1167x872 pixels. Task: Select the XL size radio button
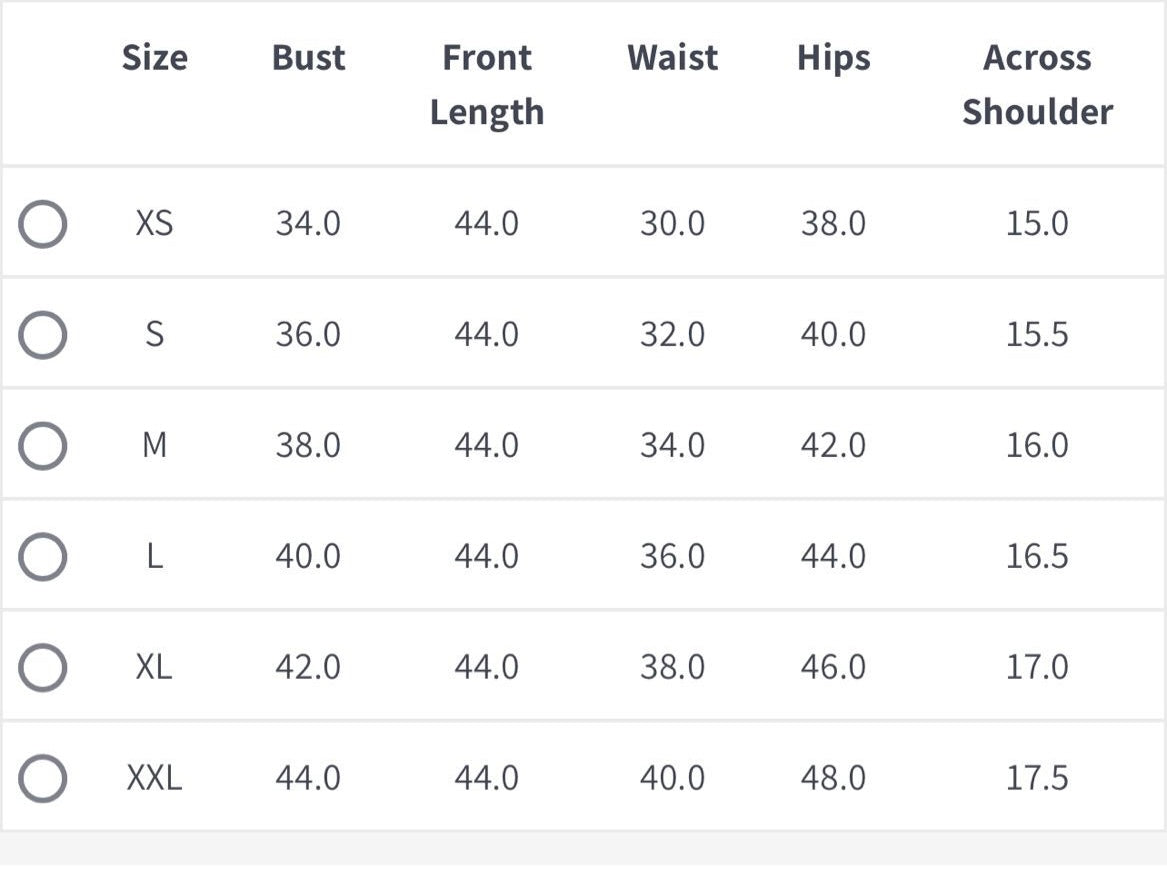coord(42,667)
